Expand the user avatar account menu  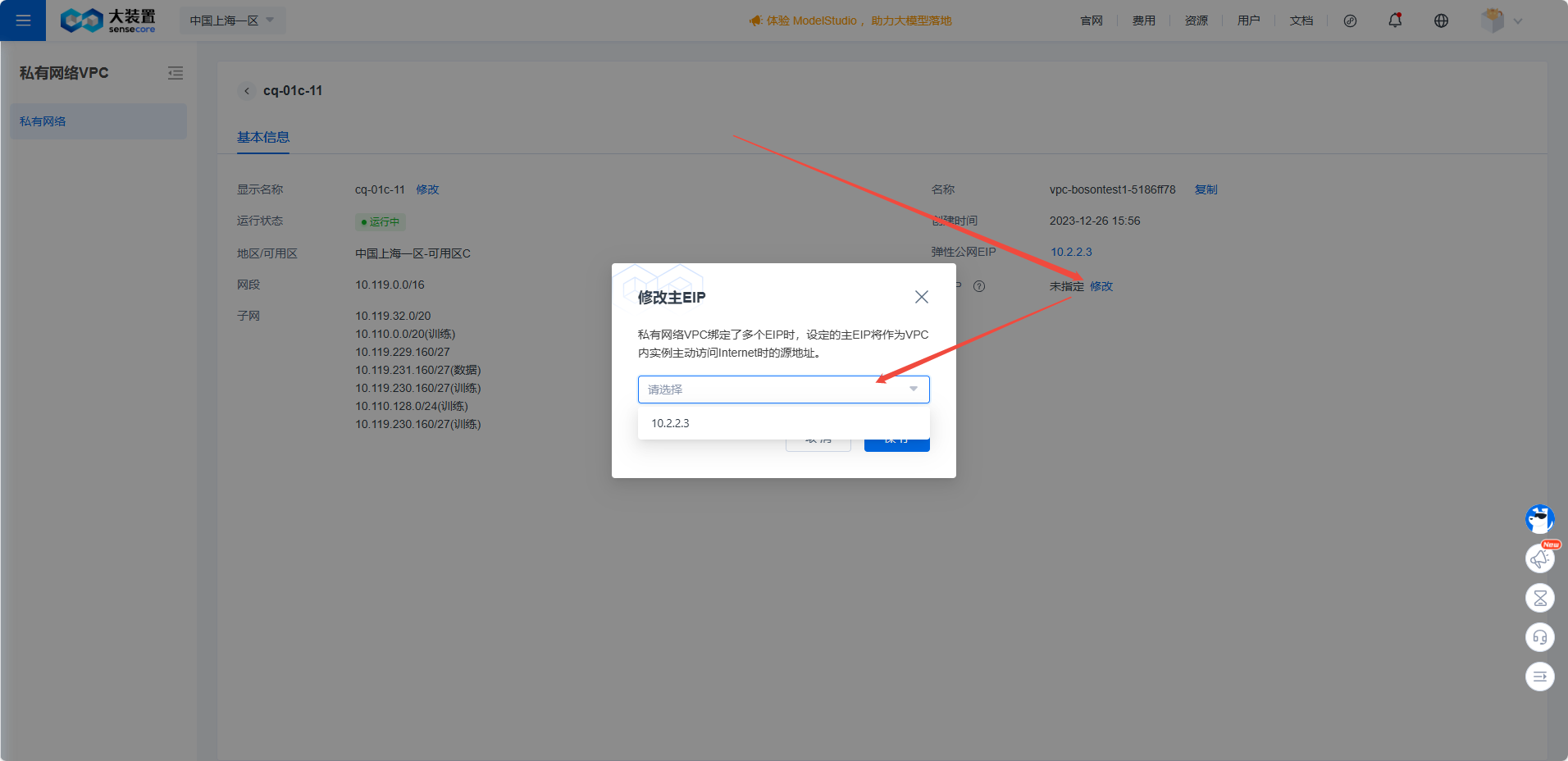[1501, 21]
